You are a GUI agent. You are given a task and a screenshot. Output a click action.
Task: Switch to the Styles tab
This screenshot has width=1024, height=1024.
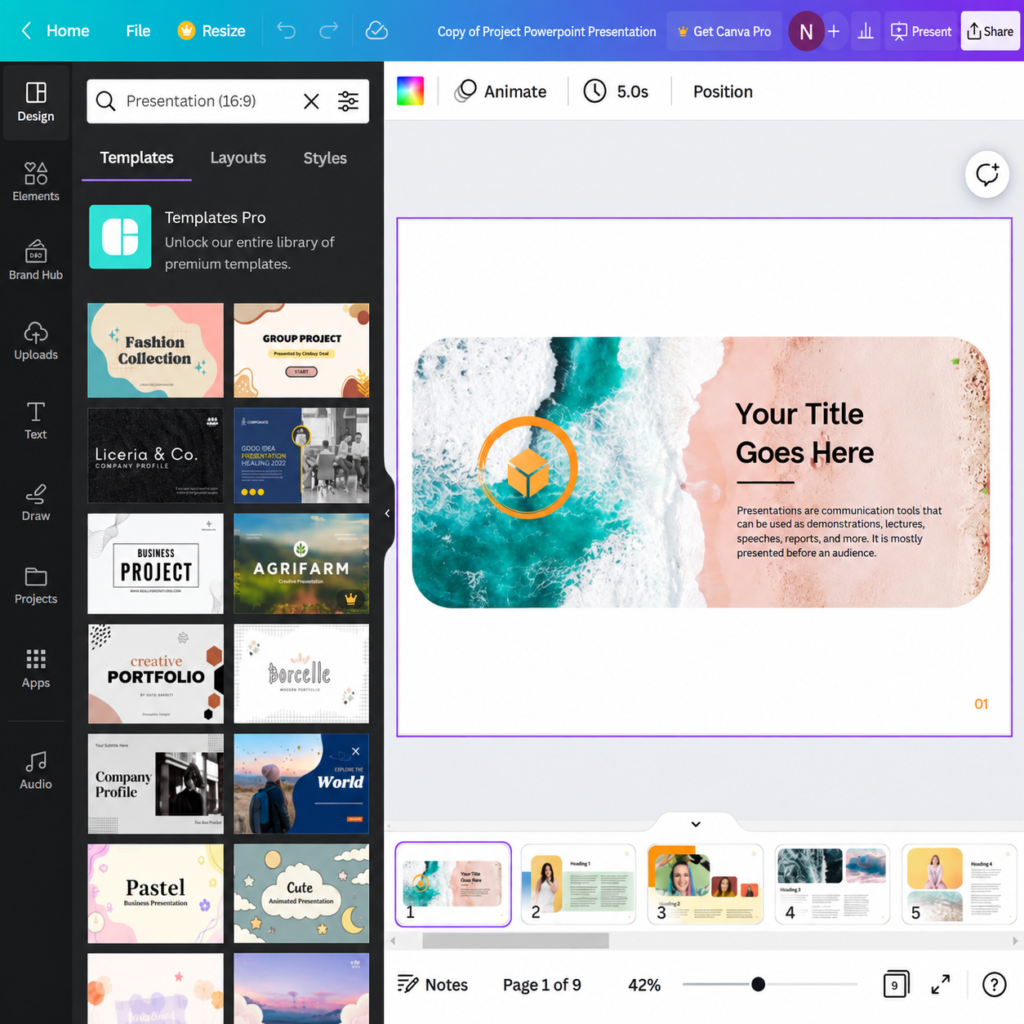click(x=325, y=158)
